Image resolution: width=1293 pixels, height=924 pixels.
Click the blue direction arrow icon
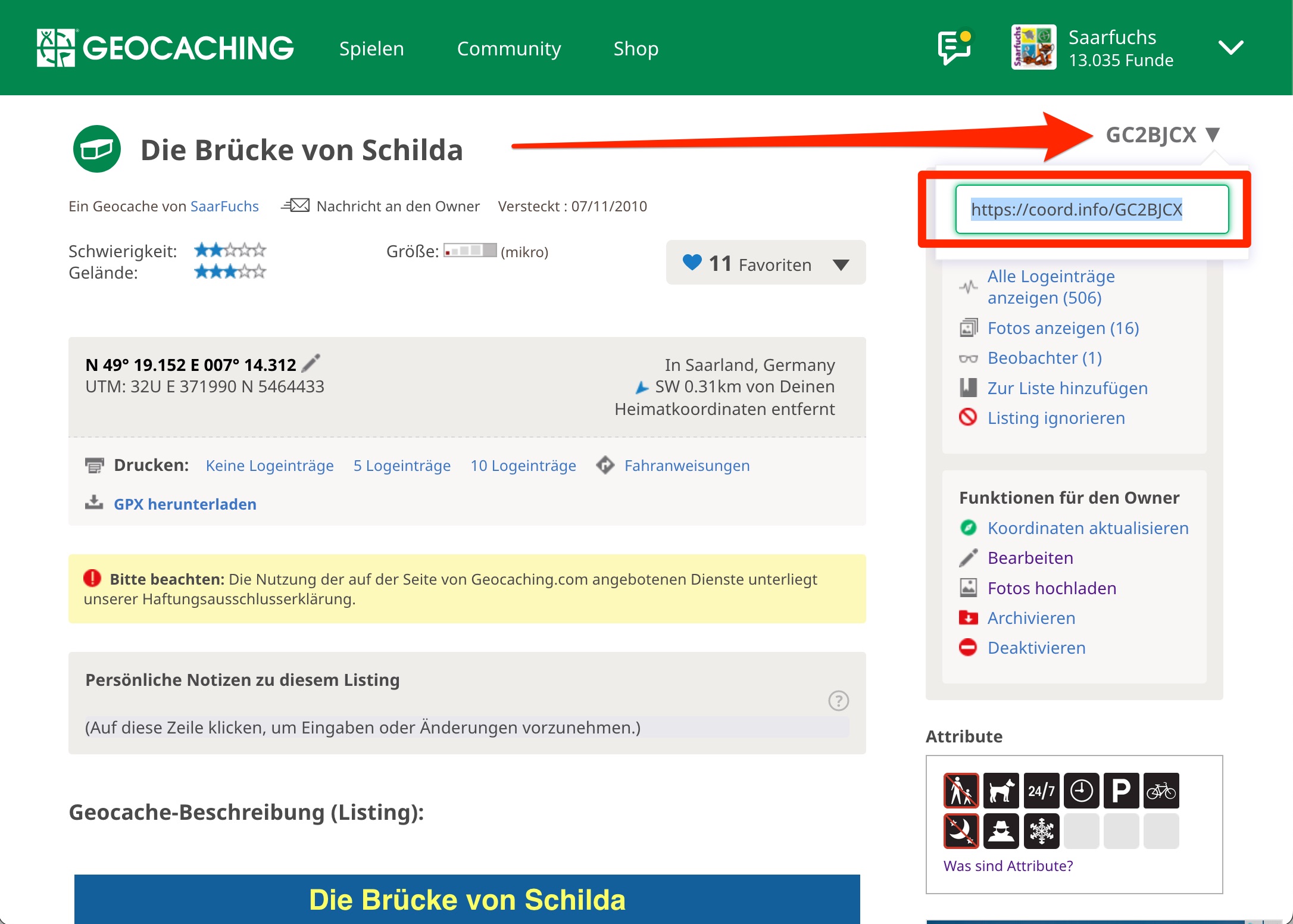coord(642,388)
